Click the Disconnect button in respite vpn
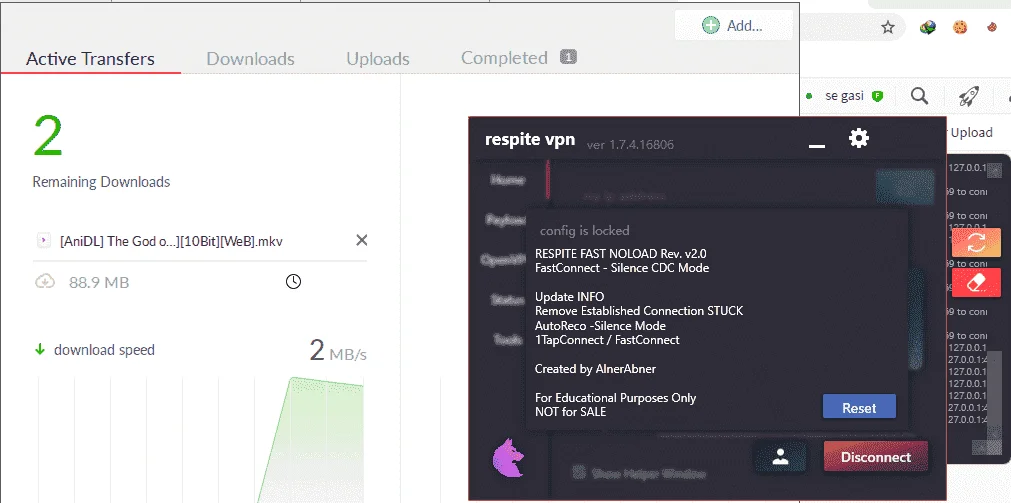 click(x=876, y=457)
